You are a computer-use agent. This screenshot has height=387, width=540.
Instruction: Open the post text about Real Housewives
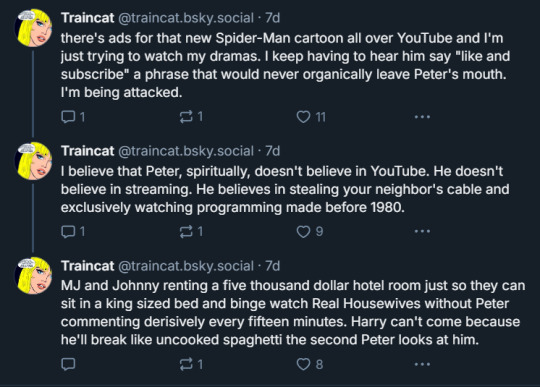tap(293, 313)
